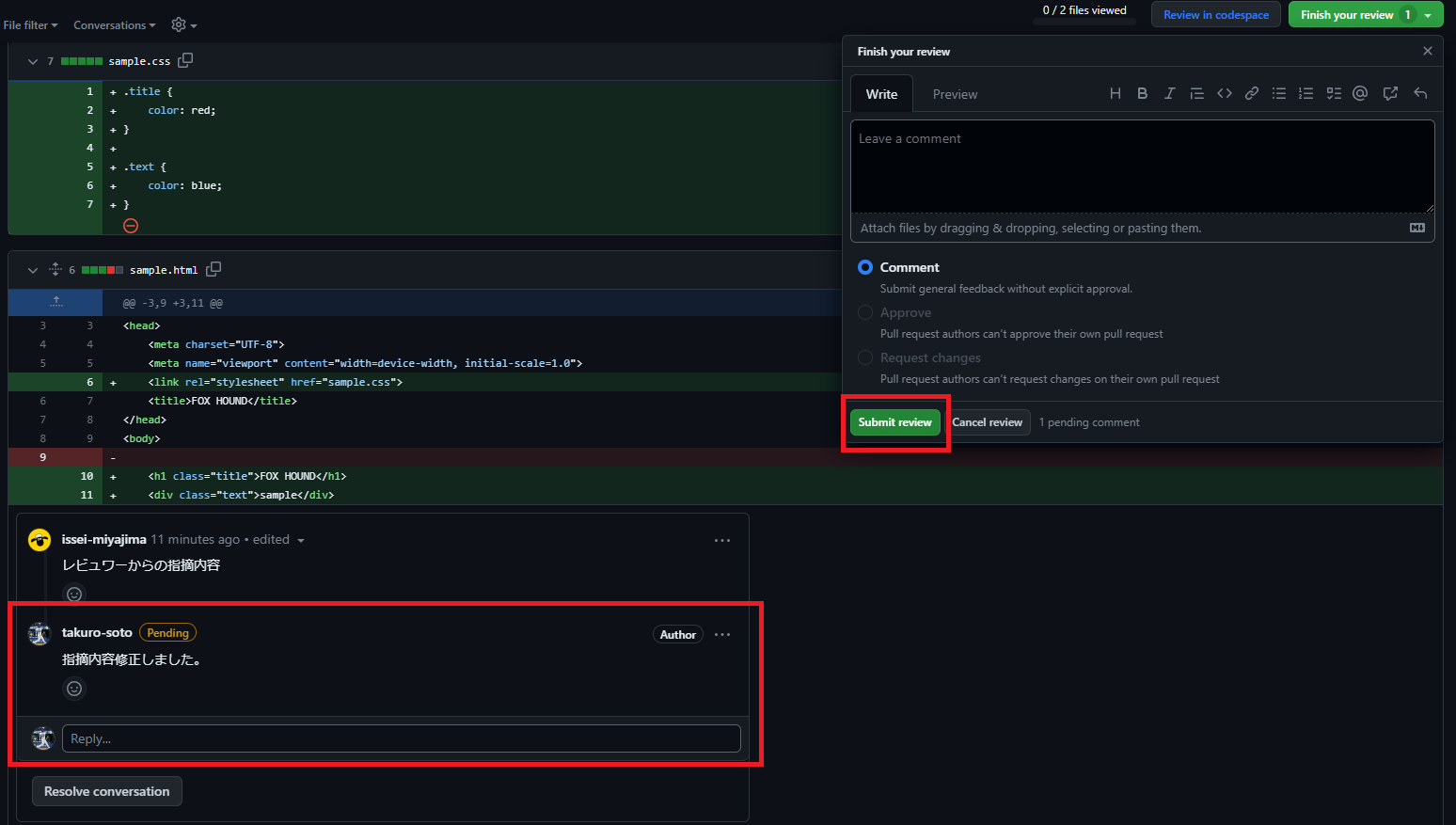
Task: Select the Approve radio option
Action: pyautogui.click(x=865, y=312)
